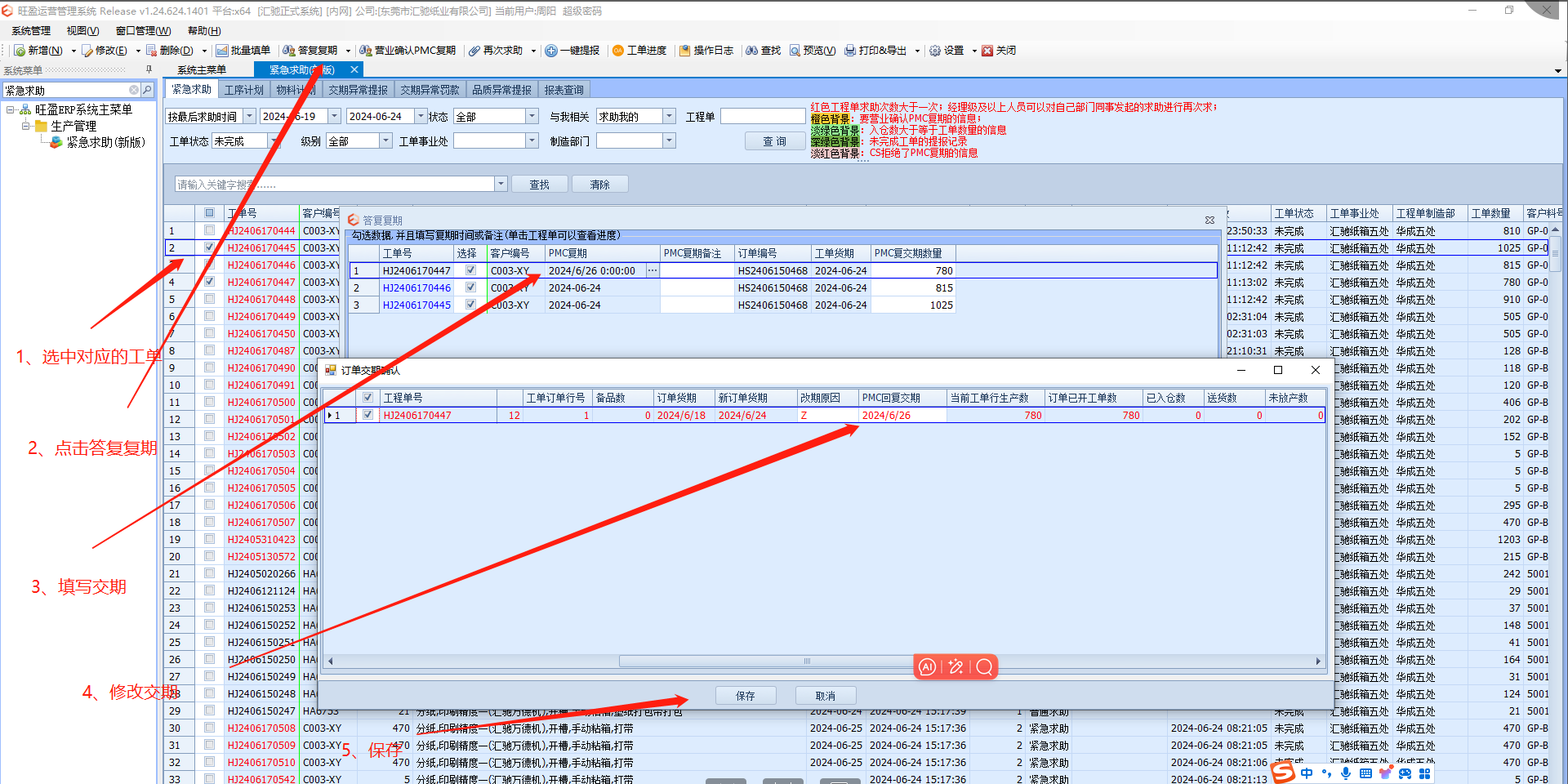
Task: Open the keyword search combo dropdown
Action: tap(501, 185)
